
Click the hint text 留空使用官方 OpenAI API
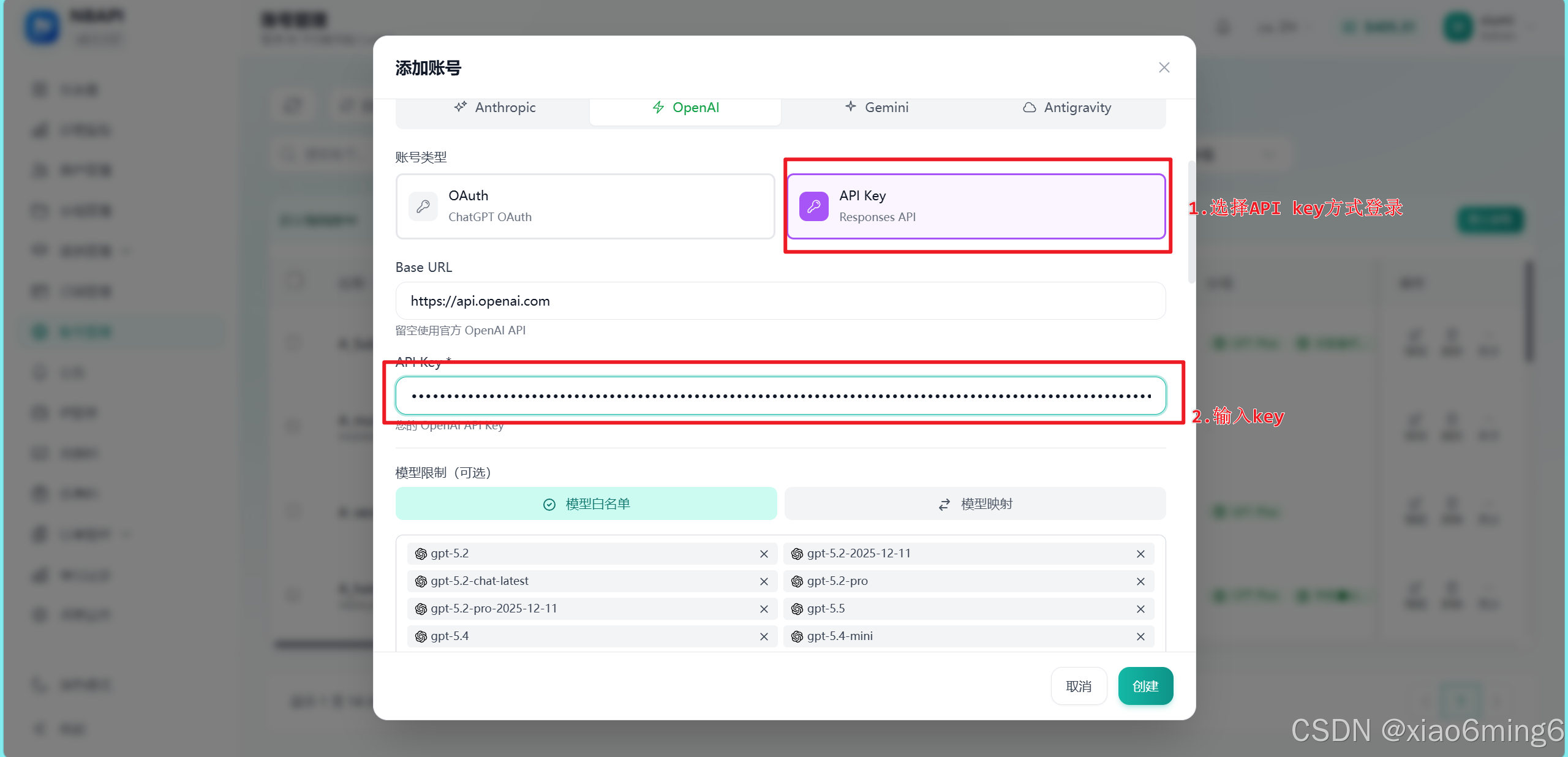[461, 331]
